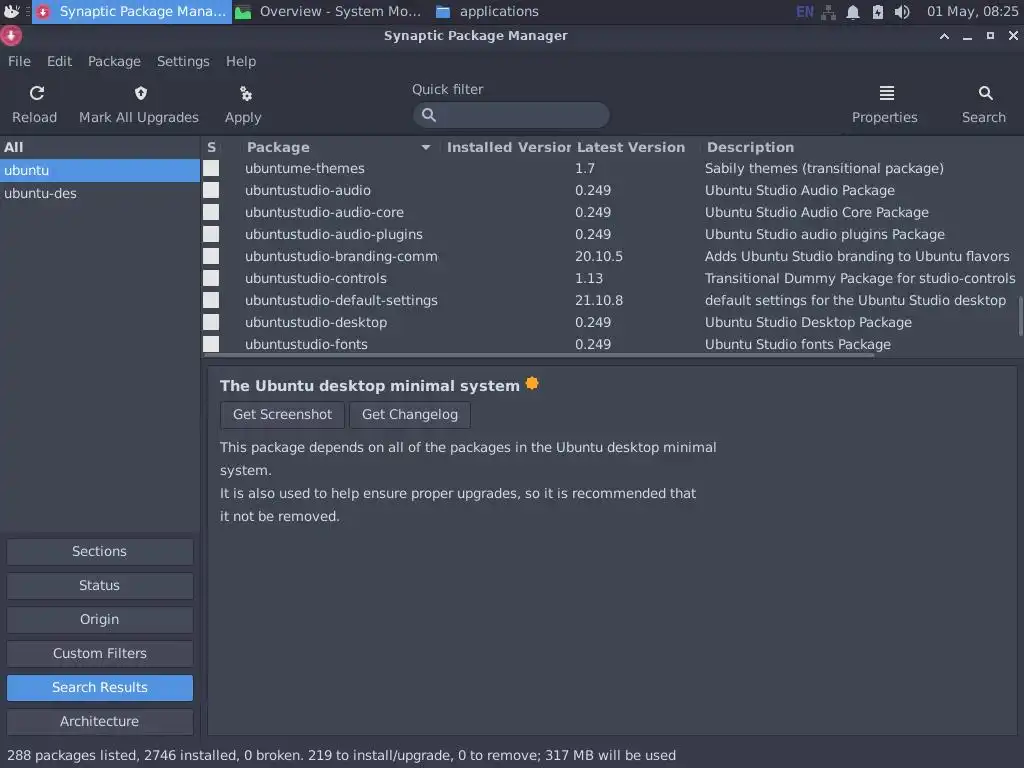
Task: Click the battery power tray icon
Action: point(878,12)
